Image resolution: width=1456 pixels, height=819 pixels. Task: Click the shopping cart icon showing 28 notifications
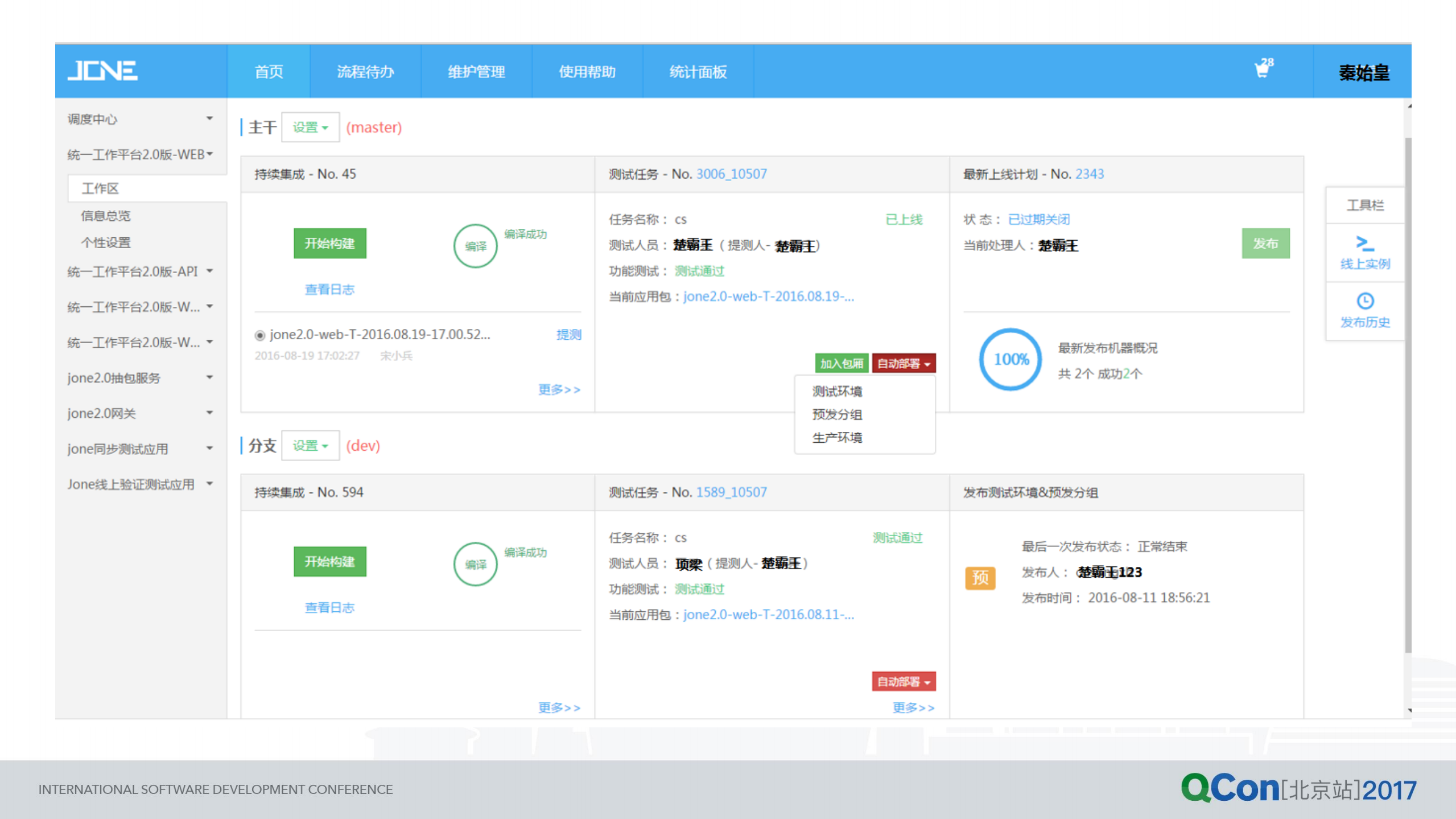click(1262, 70)
